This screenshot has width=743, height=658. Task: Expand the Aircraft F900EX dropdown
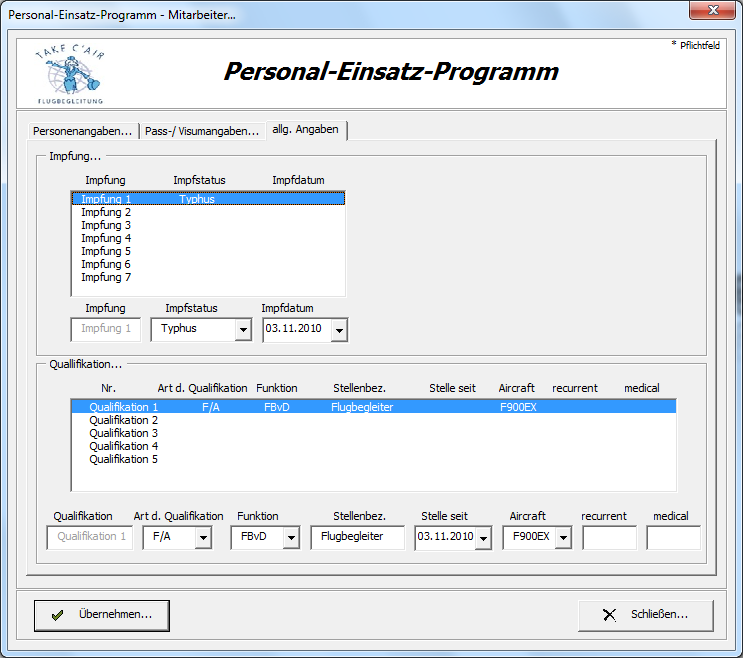point(562,538)
